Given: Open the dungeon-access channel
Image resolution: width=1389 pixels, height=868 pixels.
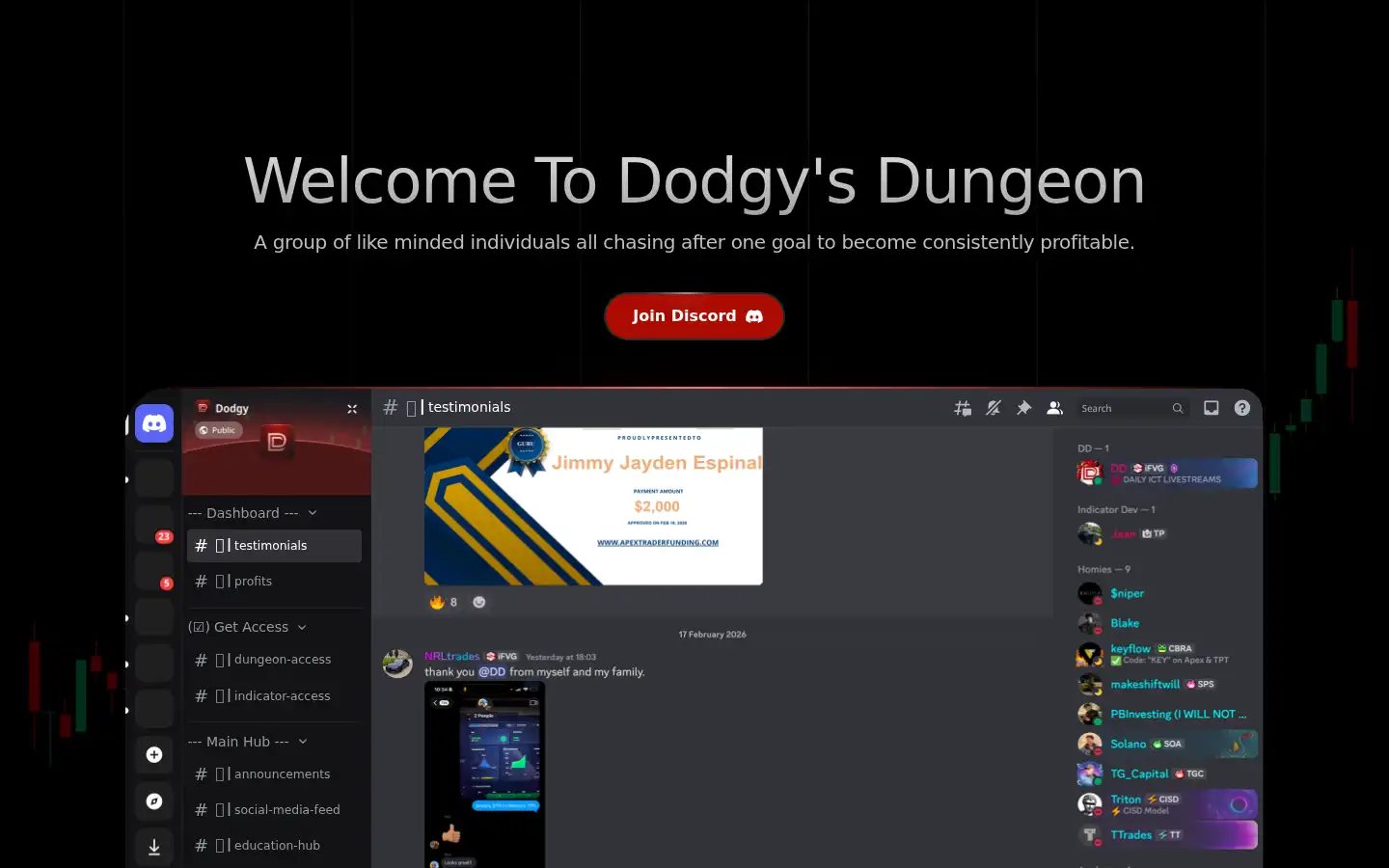Looking at the screenshot, I should (274, 660).
